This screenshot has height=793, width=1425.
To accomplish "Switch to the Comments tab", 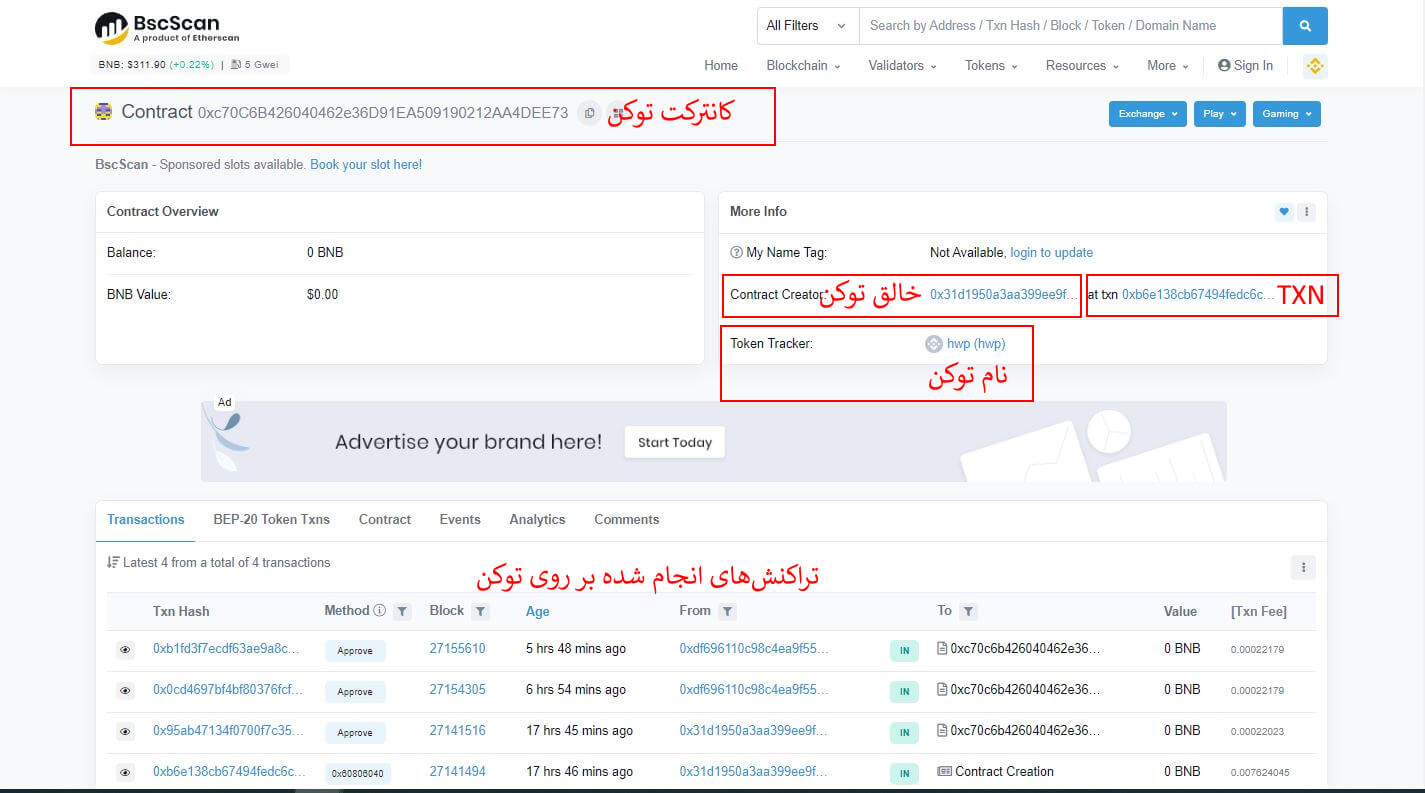I will [627, 520].
